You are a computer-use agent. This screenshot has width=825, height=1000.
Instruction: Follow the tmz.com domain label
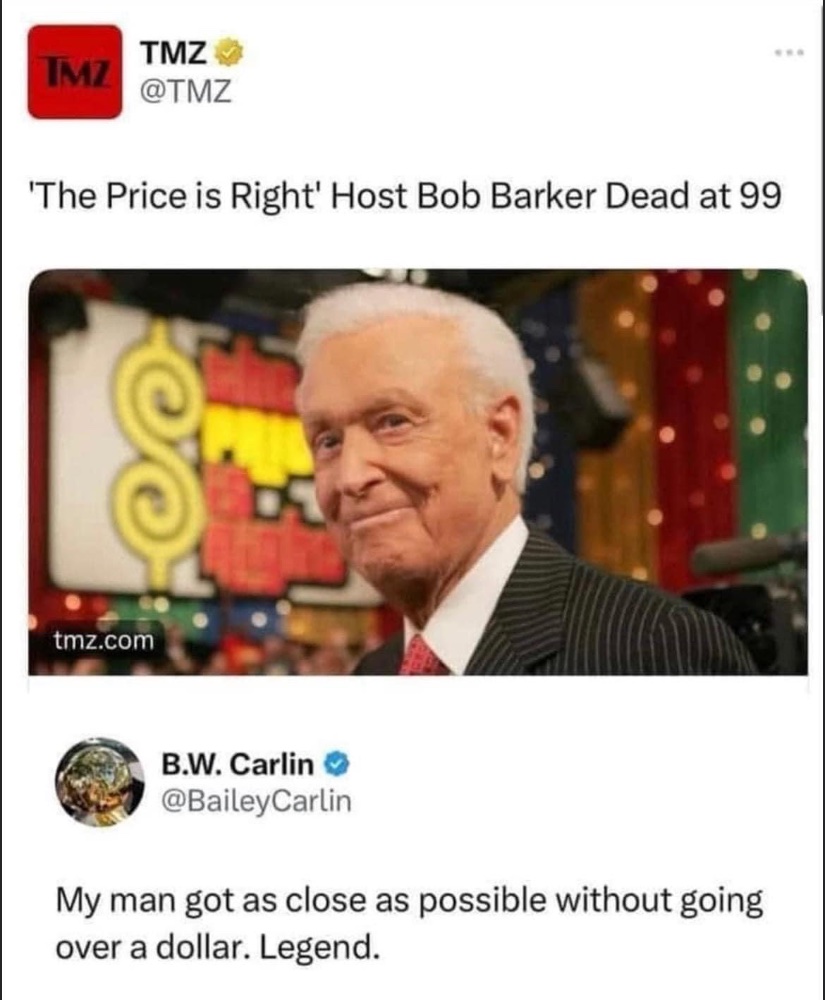pyautogui.click(x=104, y=640)
